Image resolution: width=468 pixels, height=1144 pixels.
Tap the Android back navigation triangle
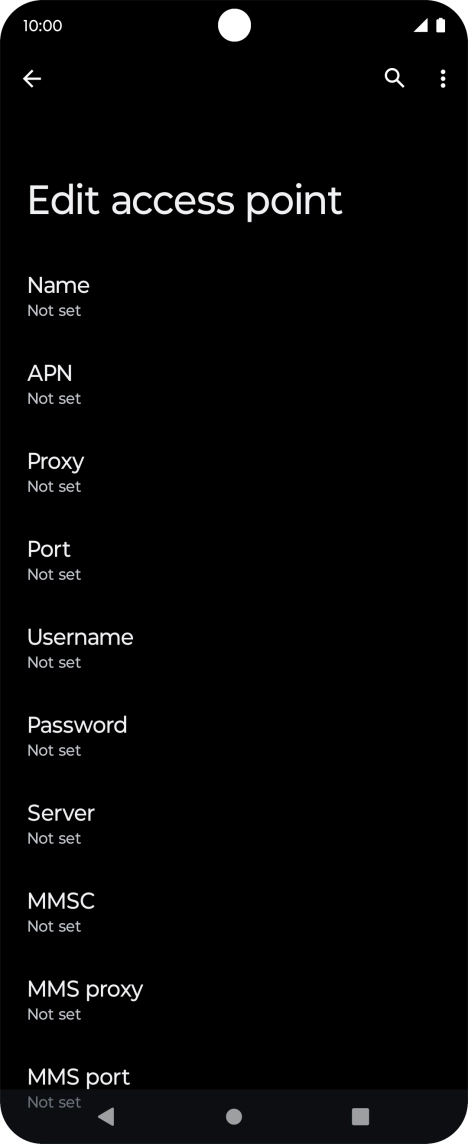(106, 1116)
